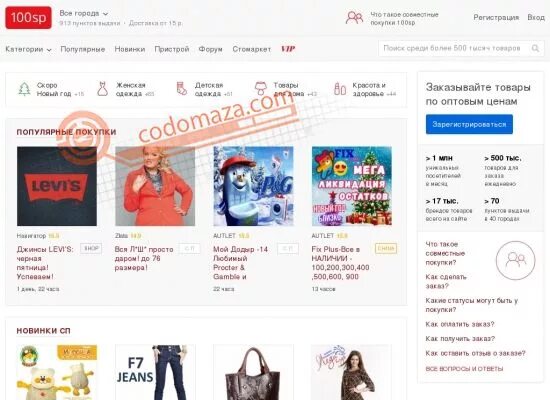The image size is (550, 400).
Task: Open the F7 Jeans new purchase thumbnail
Action: tap(155, 372)
